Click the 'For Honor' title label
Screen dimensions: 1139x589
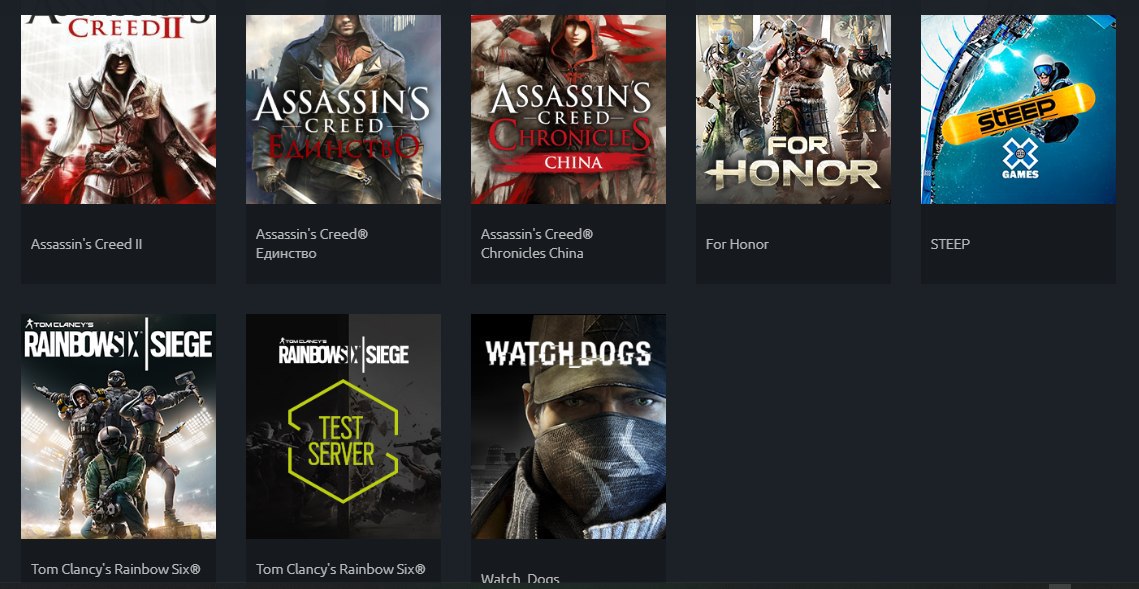pos(737,244)
